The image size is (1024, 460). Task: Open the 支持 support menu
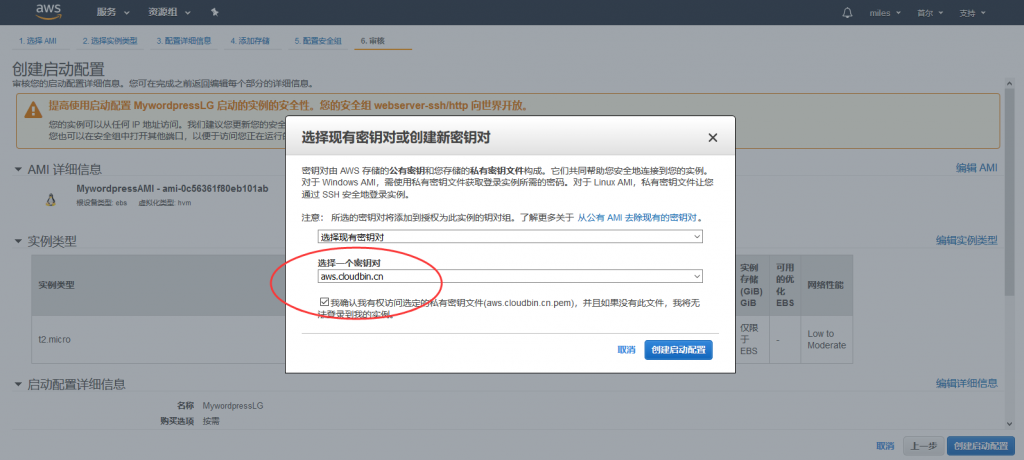(x=971, y=12)
